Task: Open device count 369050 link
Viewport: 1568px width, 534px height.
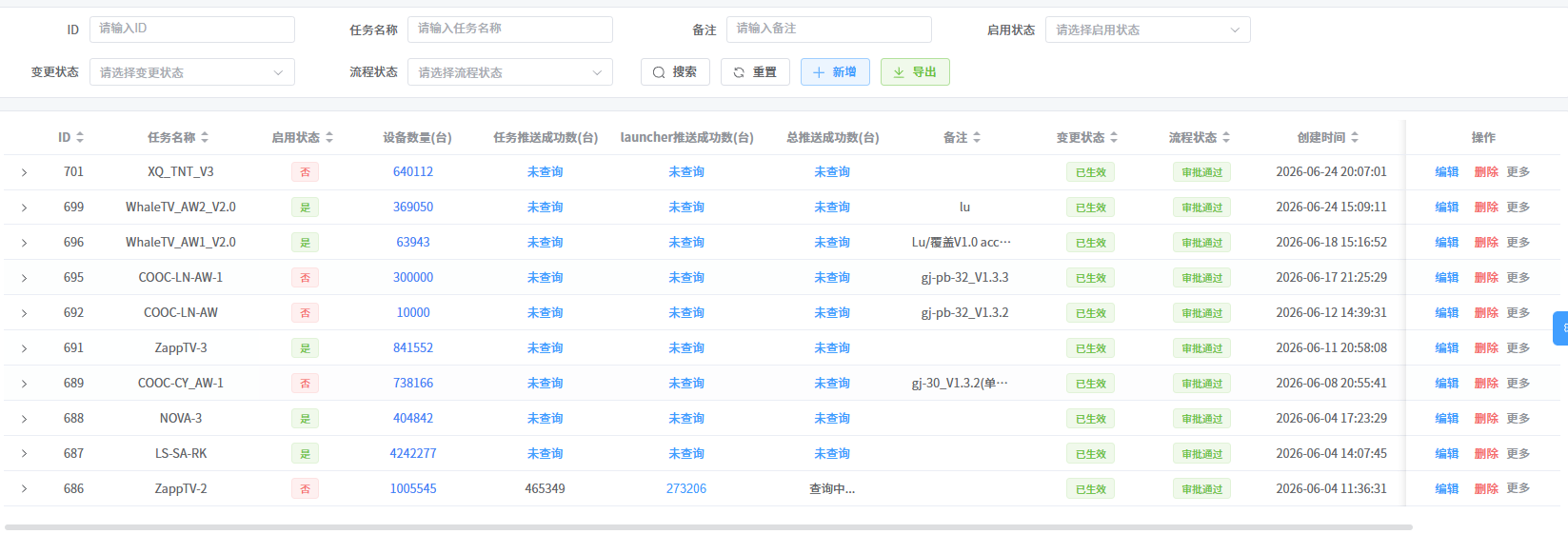Action: 413,208
